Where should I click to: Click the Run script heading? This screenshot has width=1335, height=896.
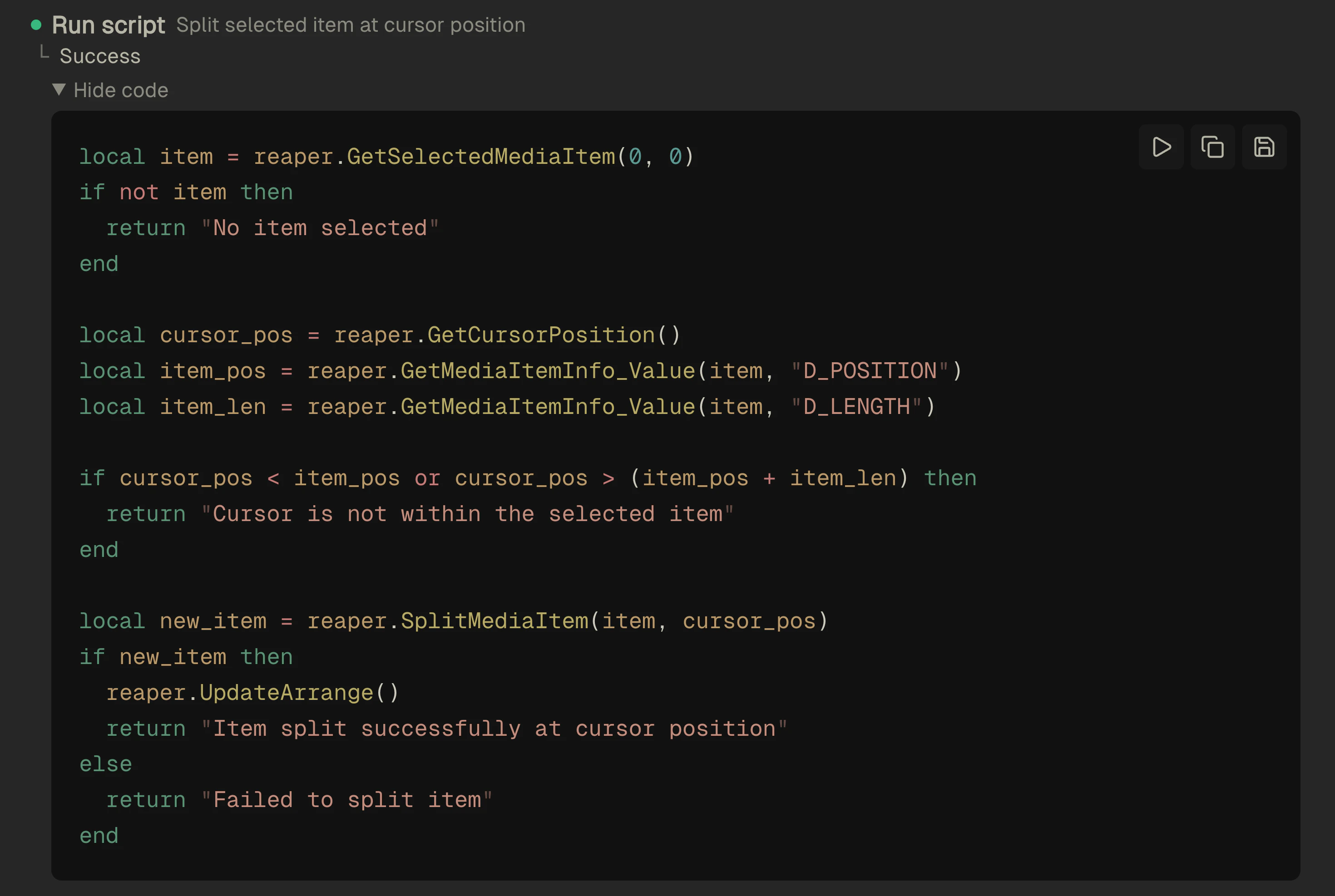point(108,25)
